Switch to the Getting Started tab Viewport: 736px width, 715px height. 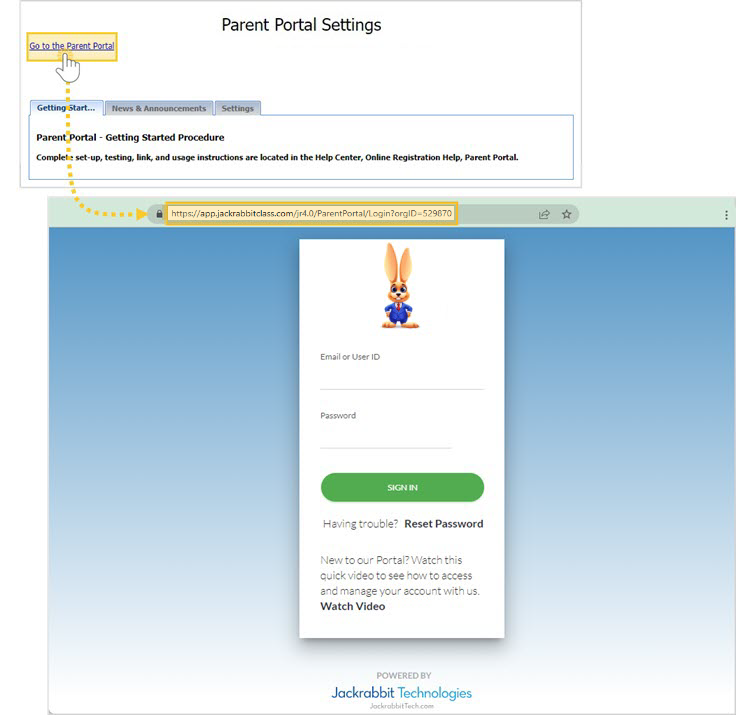pyautogui.click(x=66, y=108)
